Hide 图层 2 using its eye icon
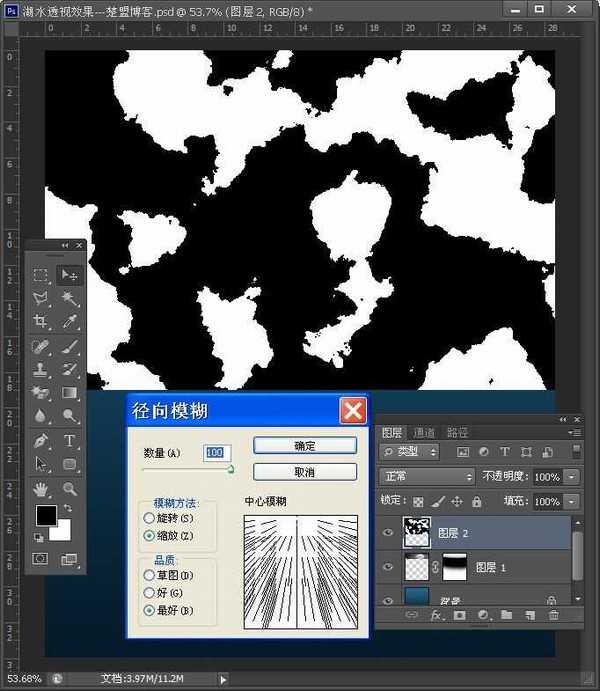The height and width of the screenshot is (691, 600). [x=389, y=534]
